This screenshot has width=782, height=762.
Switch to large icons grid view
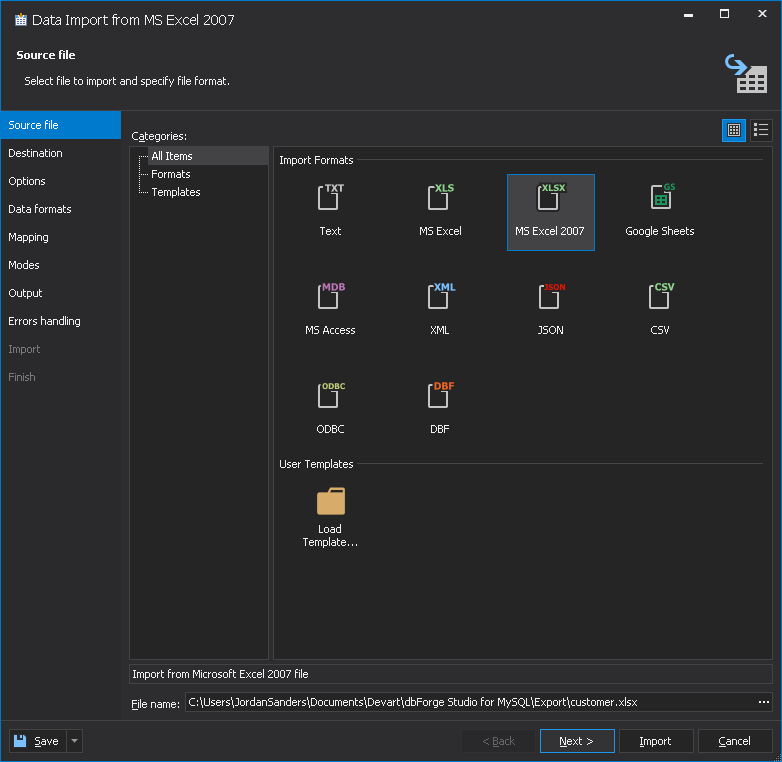(734, 130)
